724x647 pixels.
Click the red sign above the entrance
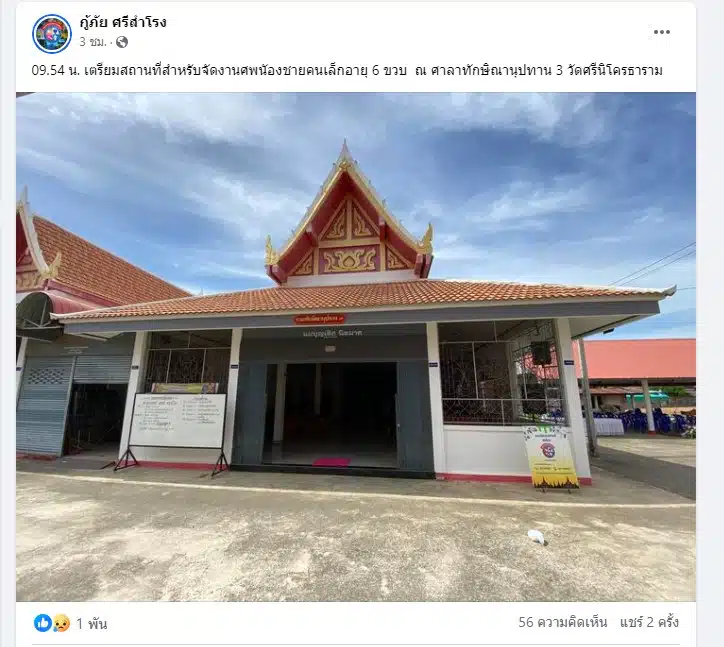(320, 319)
